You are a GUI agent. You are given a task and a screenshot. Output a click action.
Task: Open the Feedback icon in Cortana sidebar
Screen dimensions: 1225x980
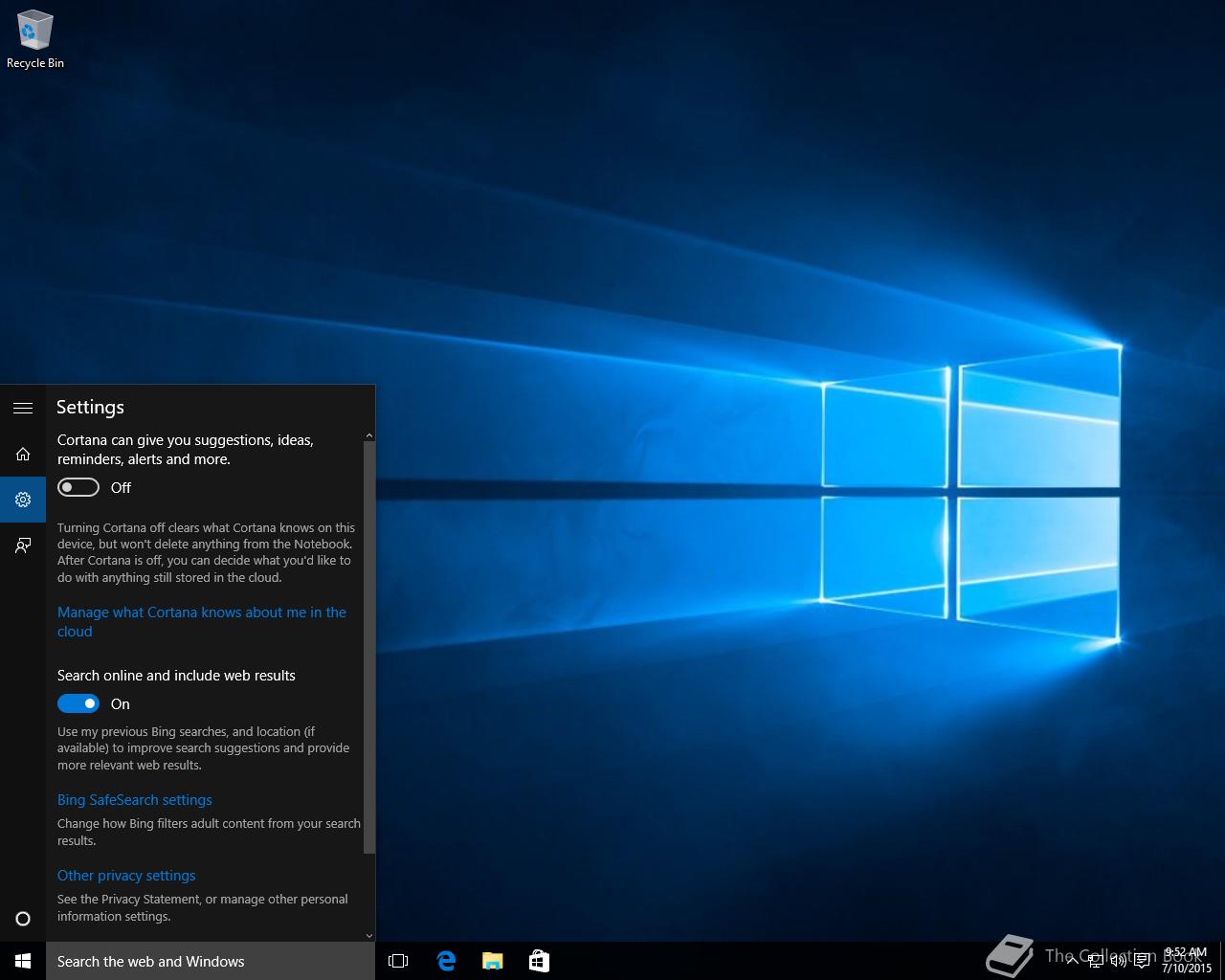click(x=23, y=546)
